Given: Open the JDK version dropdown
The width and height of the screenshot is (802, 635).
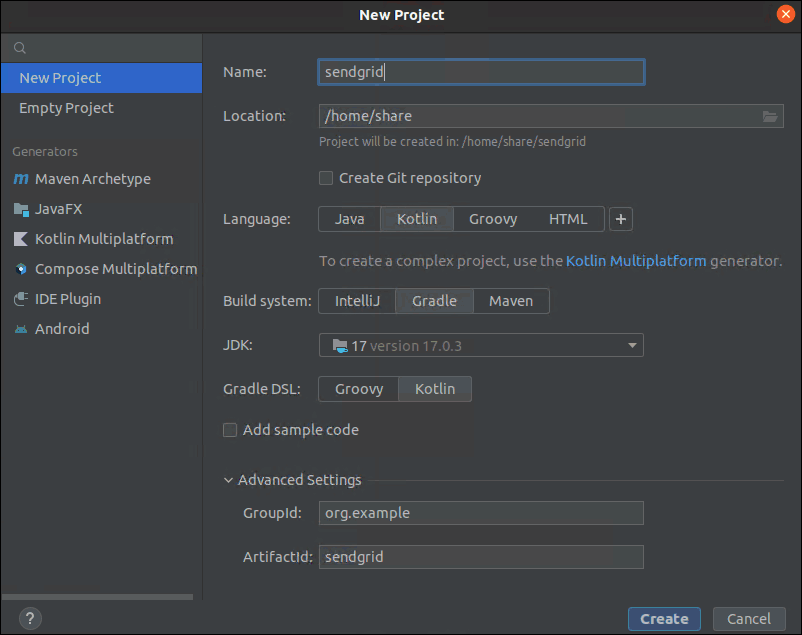Looking at the screenshot, I should pos(481,345).
